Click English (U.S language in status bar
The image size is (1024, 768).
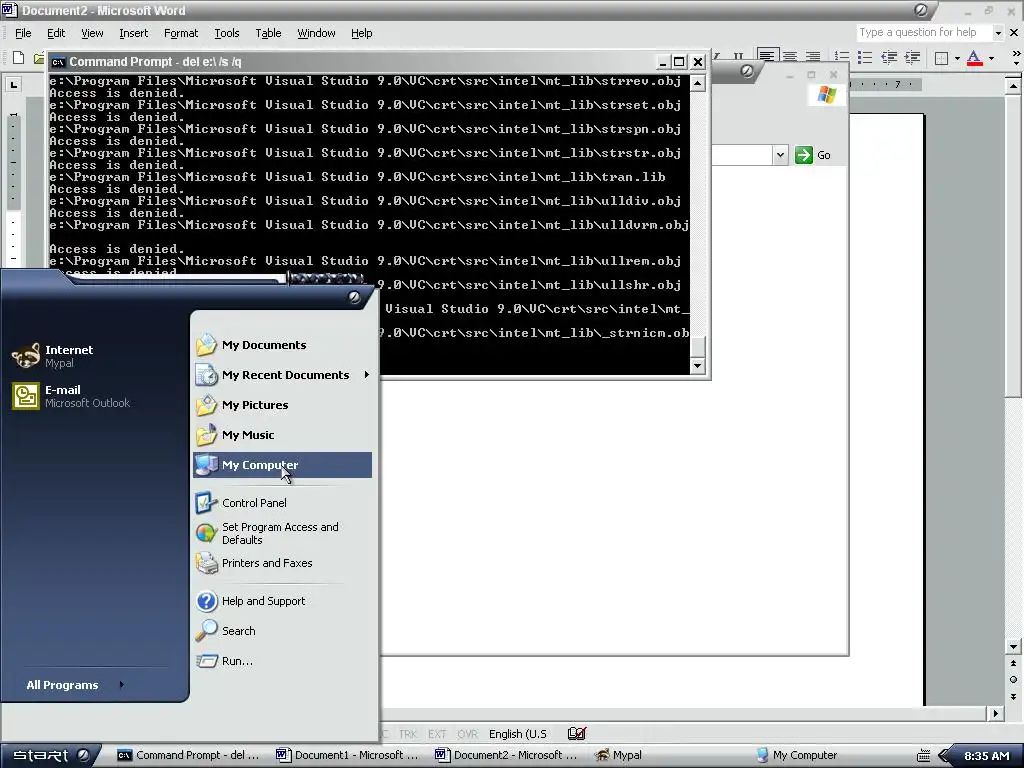[518, 734]
